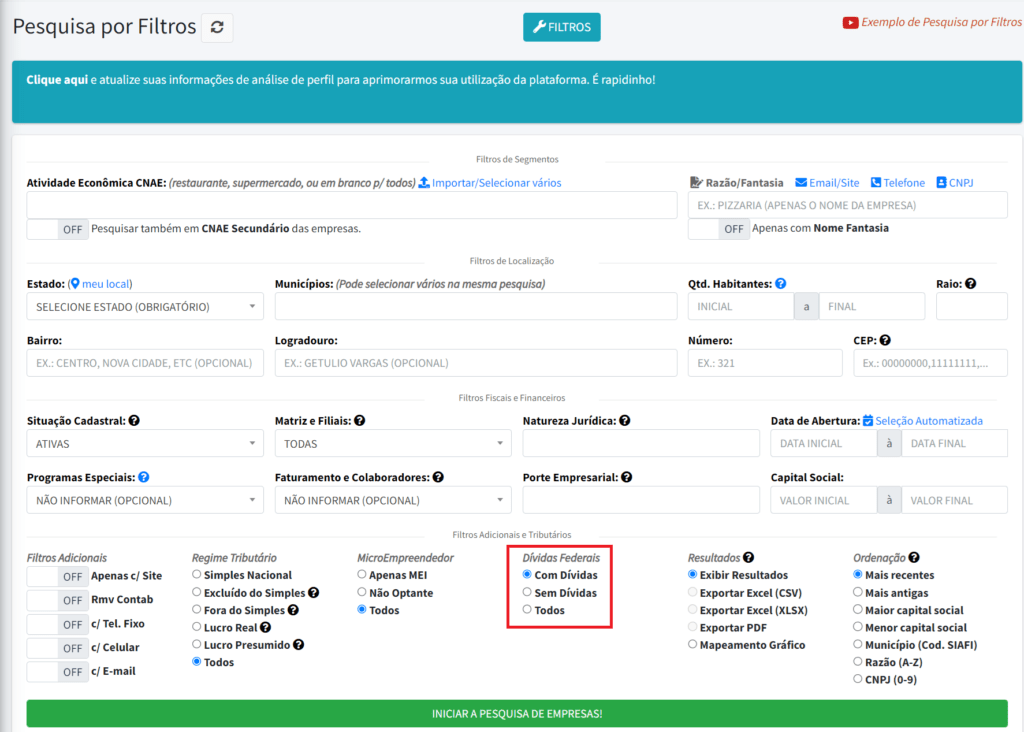Expand the Matriz e Filiais dropdown
This screenshot has width=1024, height=732.
click(393, 443)
